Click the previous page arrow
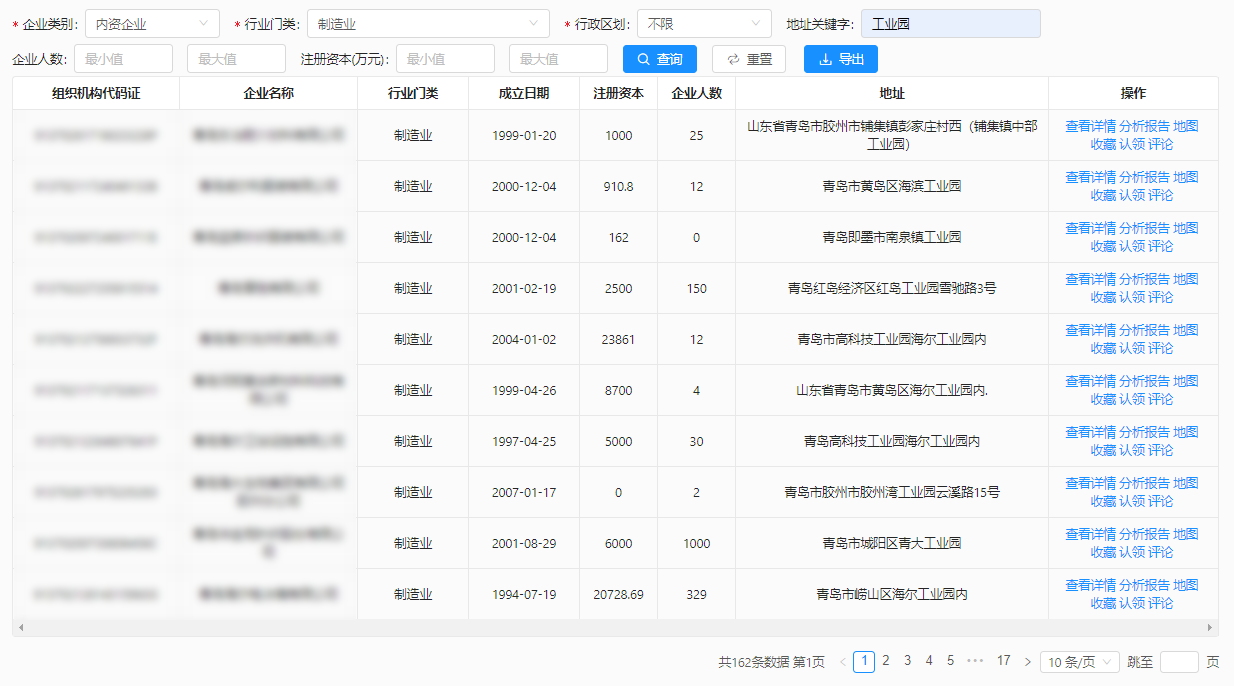1234x686 pixels. [843, 662]
